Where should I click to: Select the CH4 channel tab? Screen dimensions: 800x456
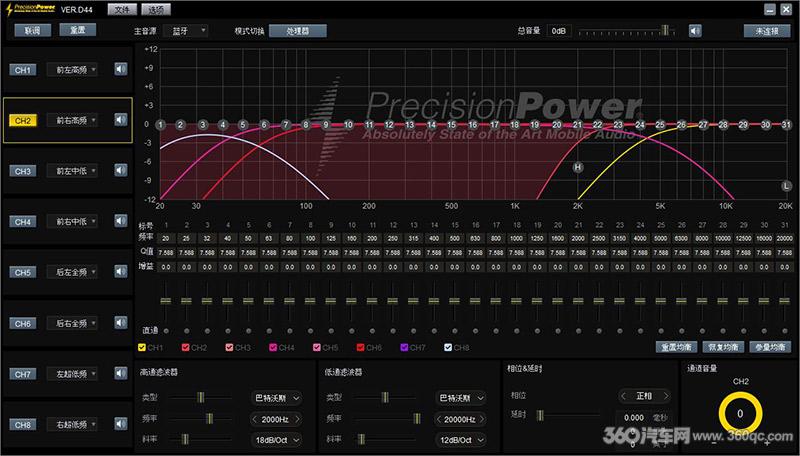point(22,222)
